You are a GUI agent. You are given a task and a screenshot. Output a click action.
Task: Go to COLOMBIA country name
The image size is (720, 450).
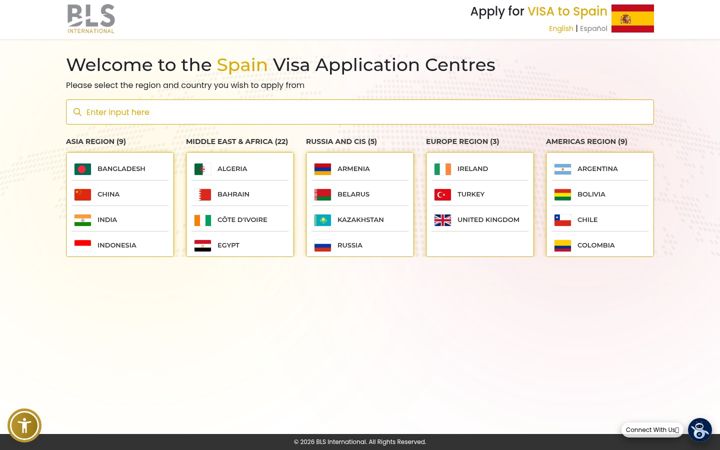596,246
